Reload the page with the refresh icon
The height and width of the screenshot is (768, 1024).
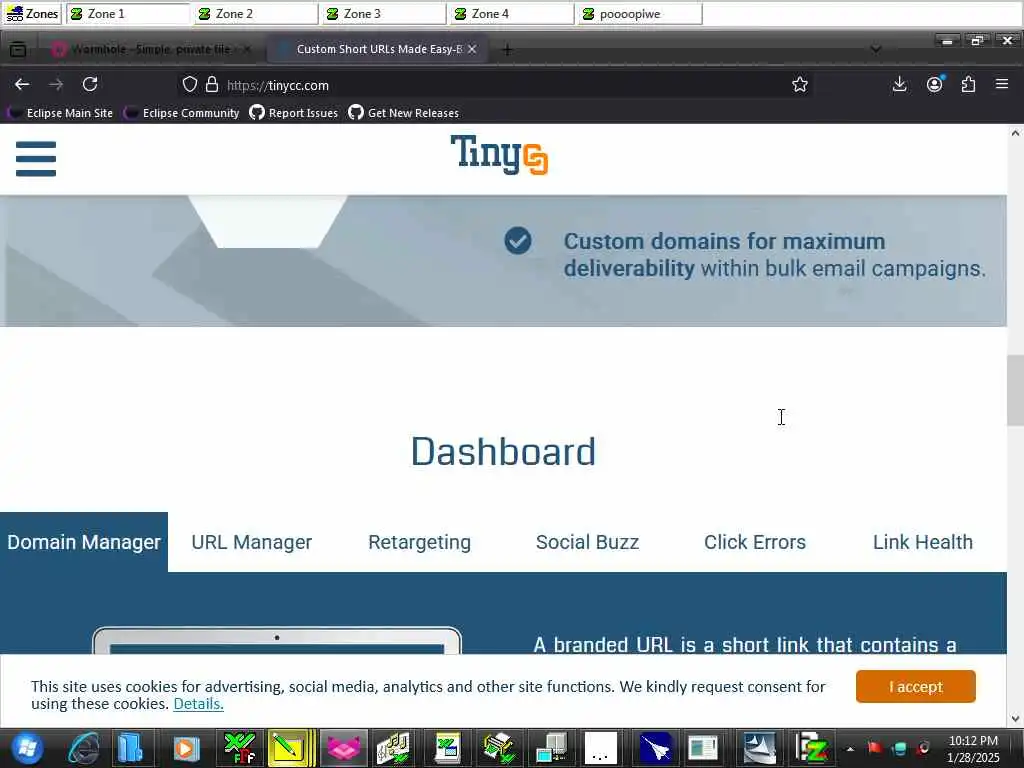point(90,84)
